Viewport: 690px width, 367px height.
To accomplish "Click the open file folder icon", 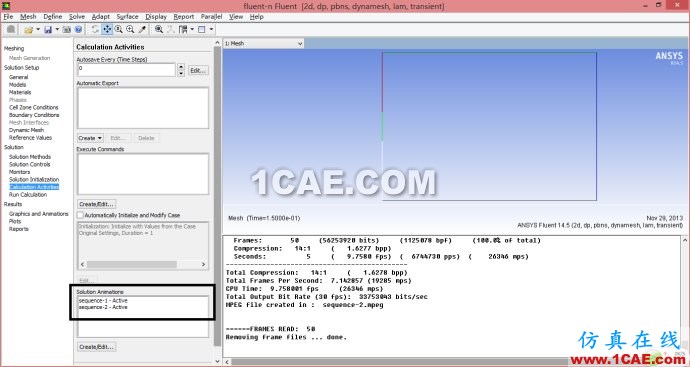I will [29, 29].
